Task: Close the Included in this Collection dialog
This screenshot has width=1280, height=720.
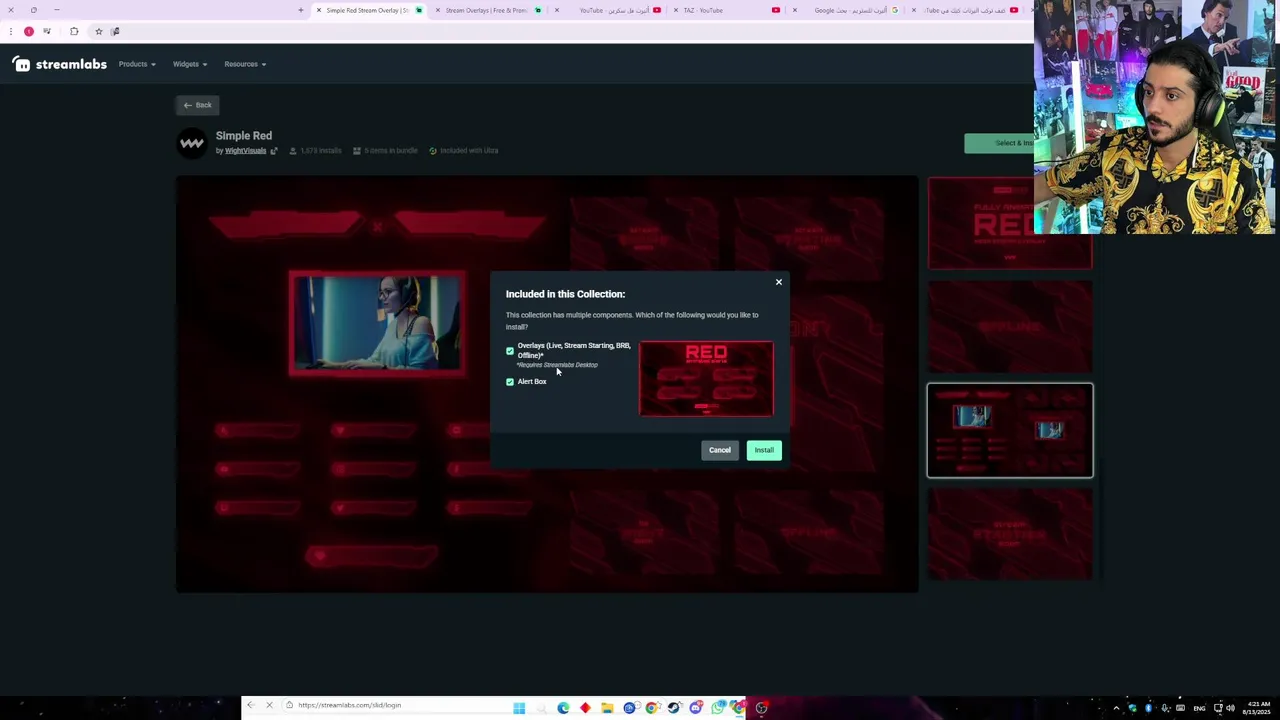Action: click(x=779, y=282)
